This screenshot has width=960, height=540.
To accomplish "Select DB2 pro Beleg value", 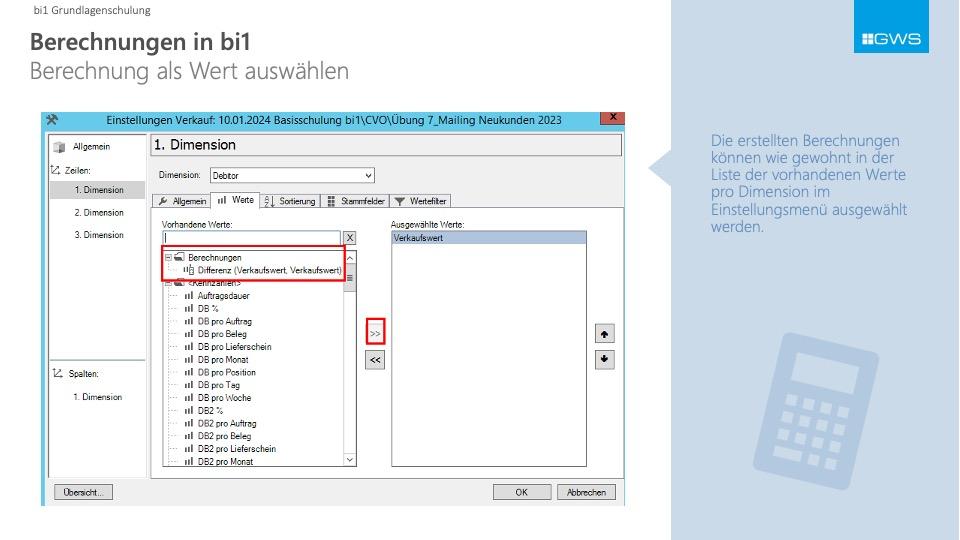I will point(224,436).
